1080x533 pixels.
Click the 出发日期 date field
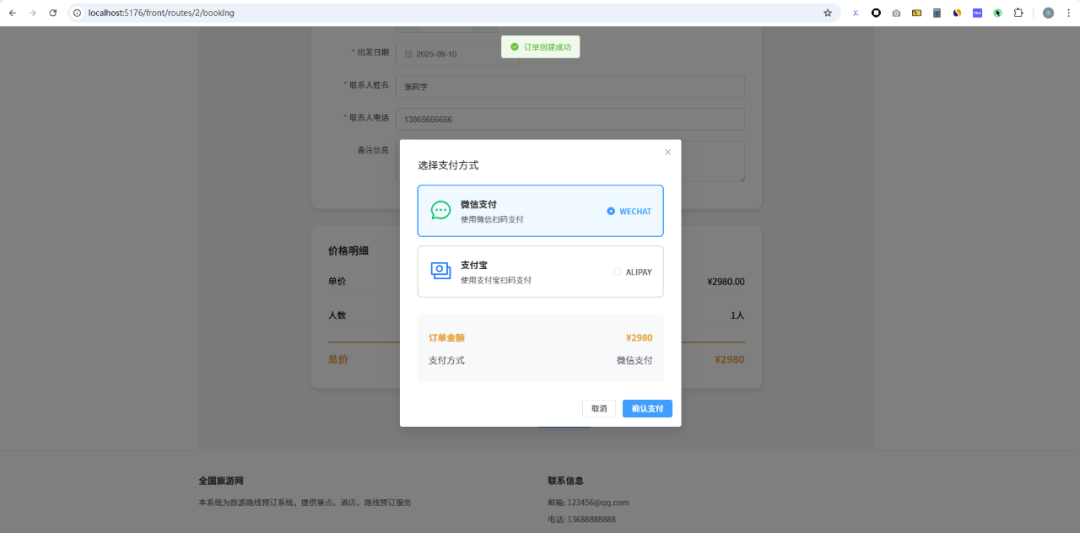tap(457, 54)
